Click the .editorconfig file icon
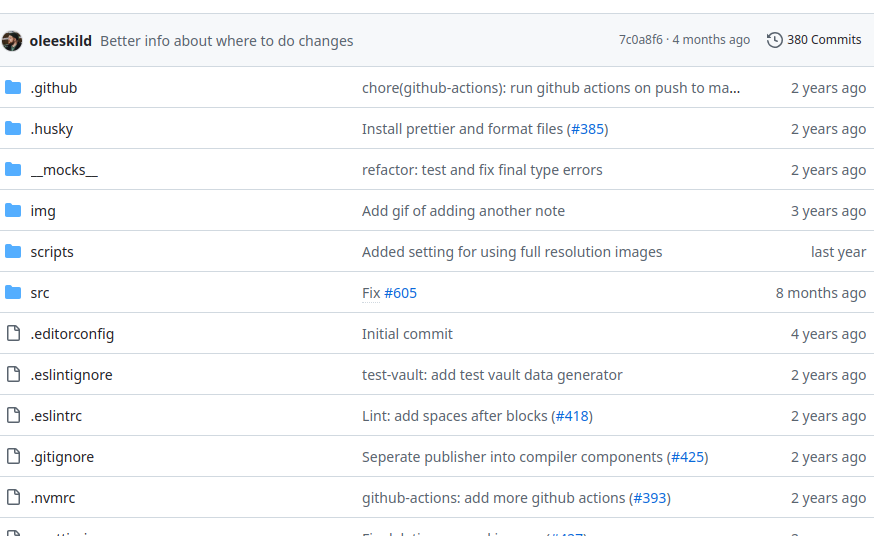 [13, 334]
